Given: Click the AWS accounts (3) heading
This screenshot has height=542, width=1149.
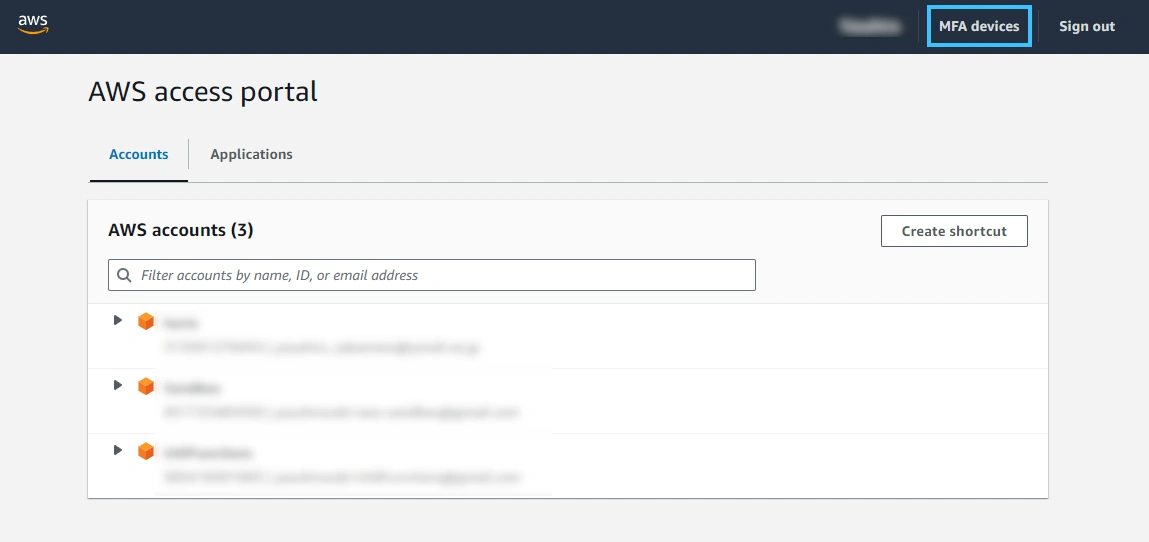Looking at the screenshot, I should [x=180, y=230].
